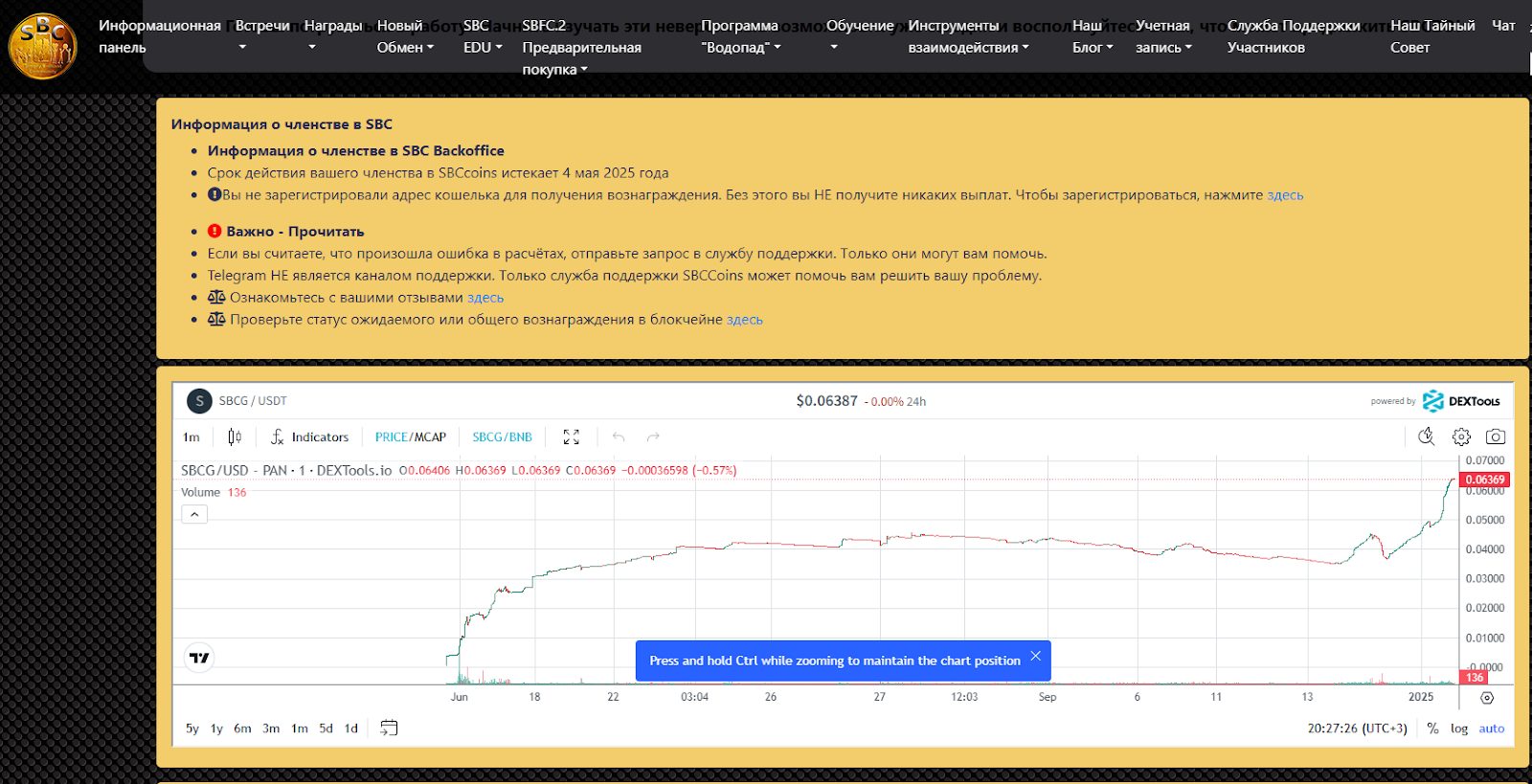
Task: Open candlestick chart style selector
Action: (x=235, y=437)
